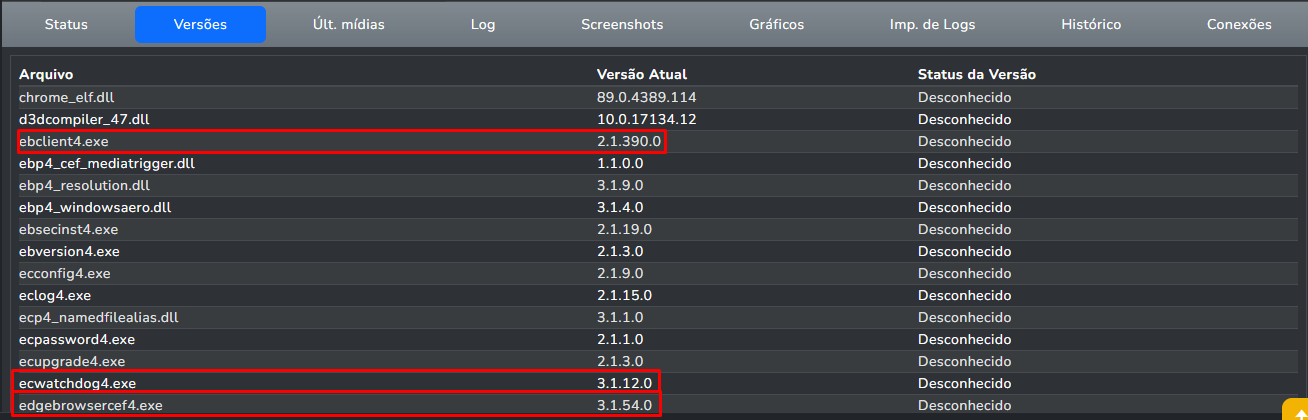Switch to the Histórico tab
This screenshot has height=420, width=1308.
pos(1091,24)
